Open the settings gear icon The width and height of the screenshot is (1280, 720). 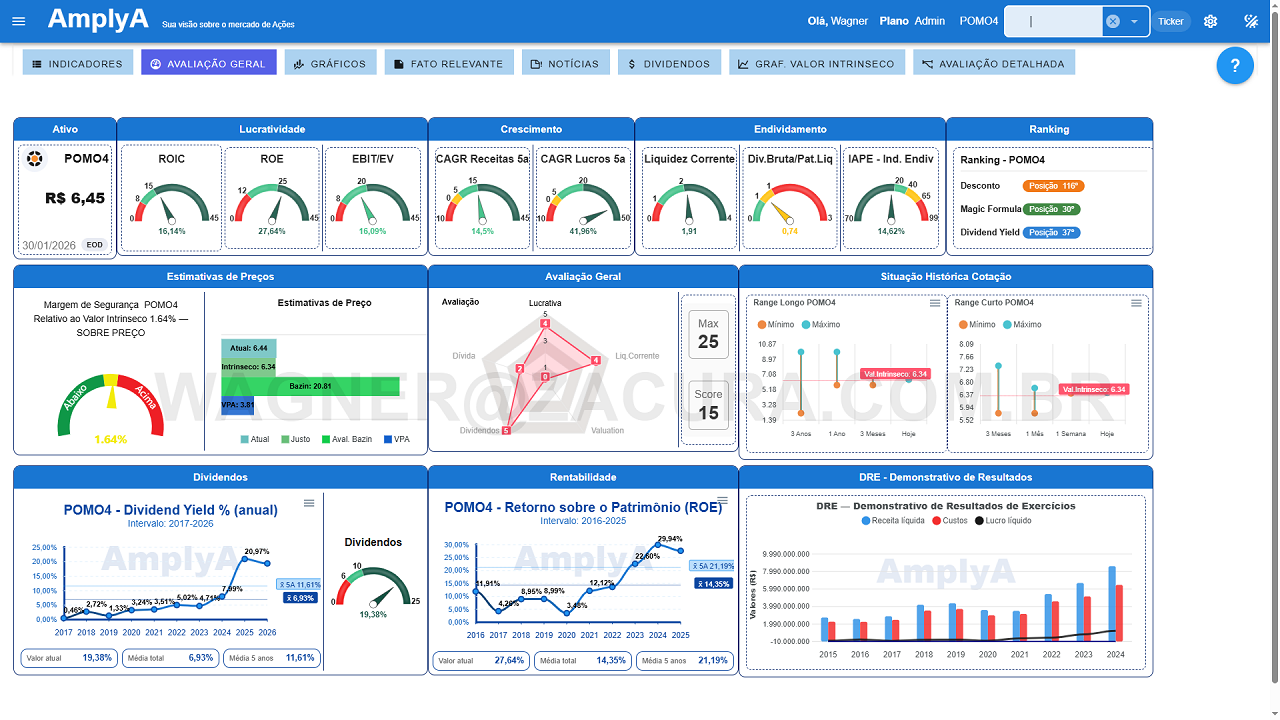(1210, 21)
